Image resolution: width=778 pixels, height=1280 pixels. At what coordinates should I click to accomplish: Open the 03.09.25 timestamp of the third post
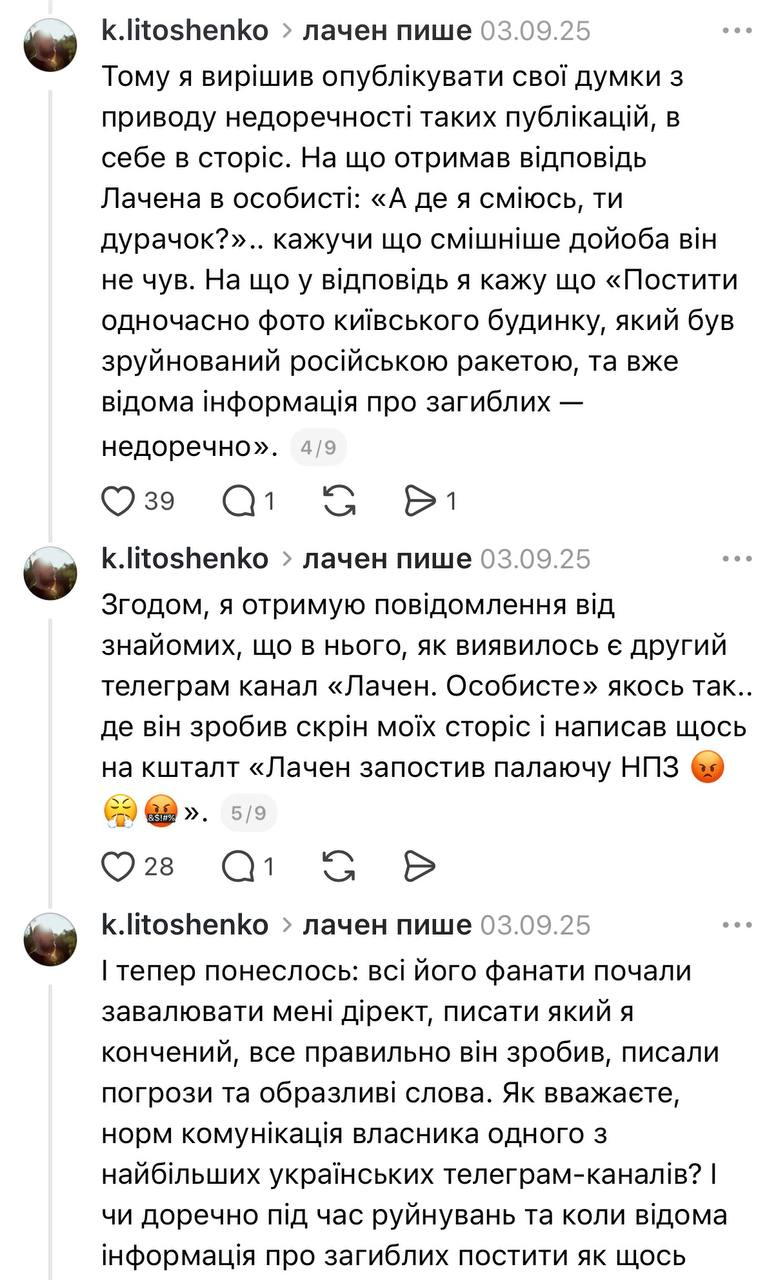click(536, 925)
